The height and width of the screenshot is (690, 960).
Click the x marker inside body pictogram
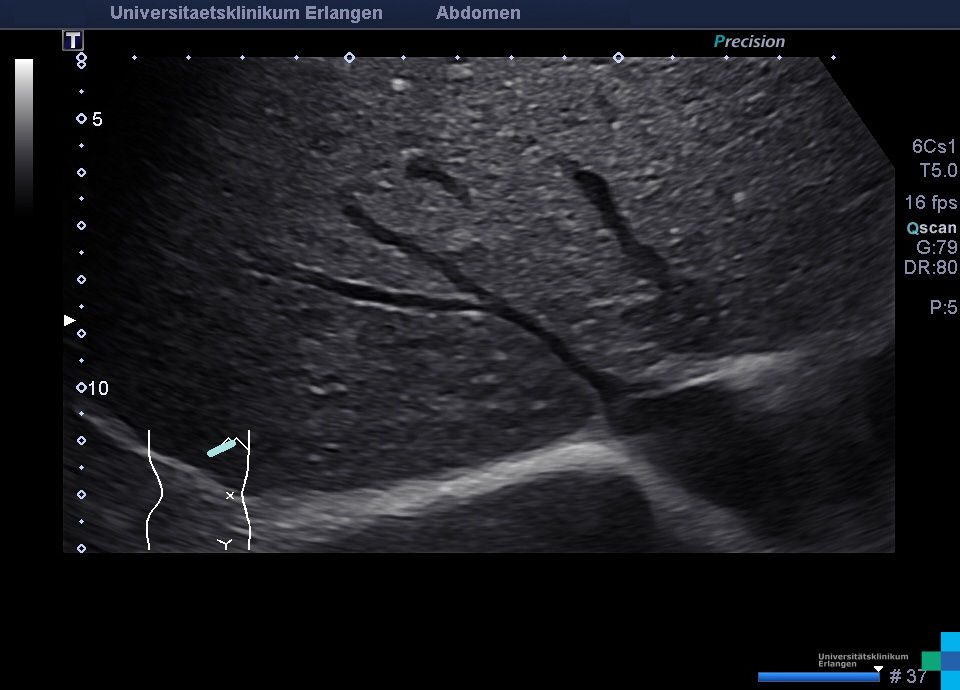point(230,495)
